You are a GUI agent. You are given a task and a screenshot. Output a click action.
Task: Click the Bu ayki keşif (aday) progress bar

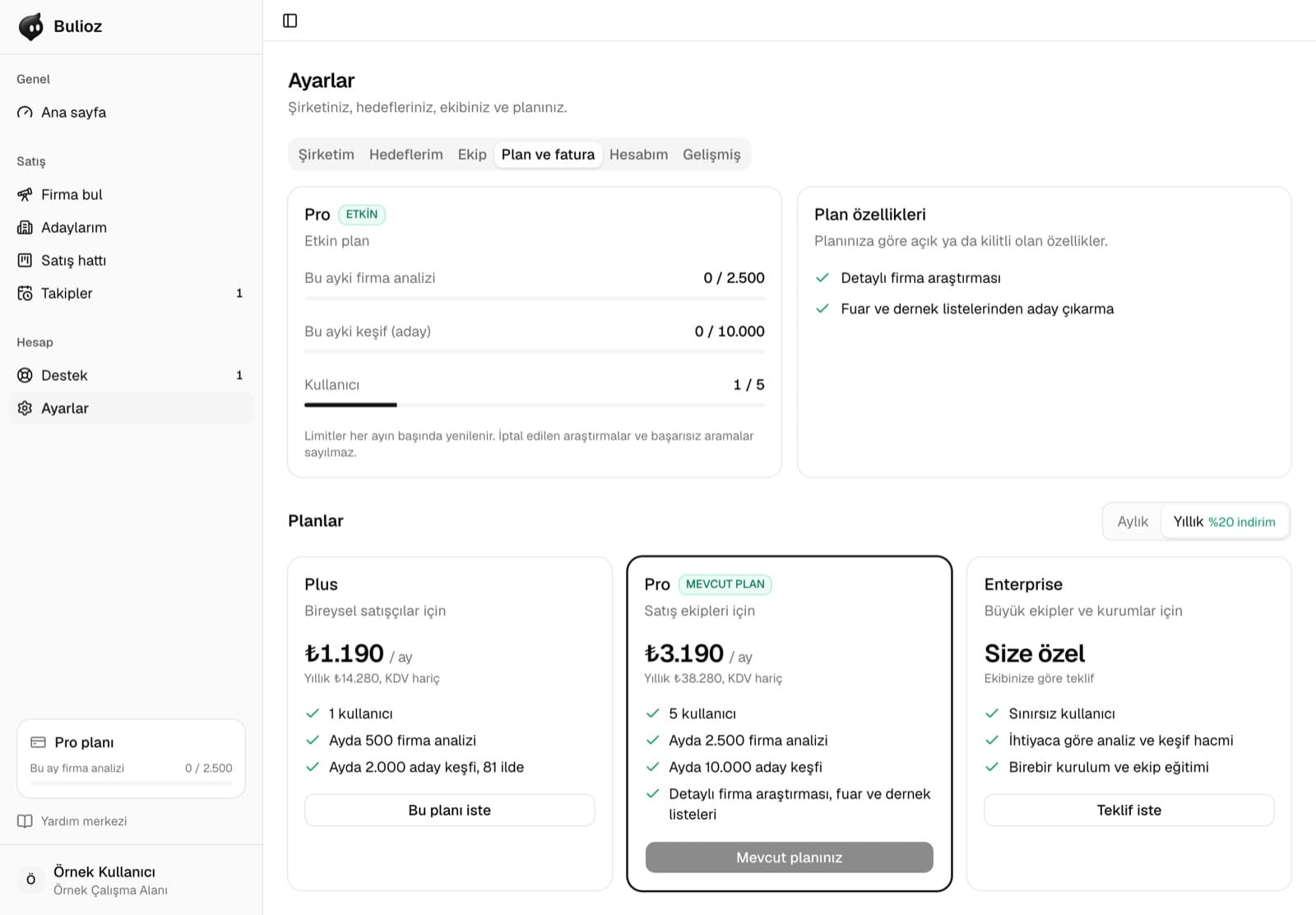pyautogui.click(x=534, y=351)
